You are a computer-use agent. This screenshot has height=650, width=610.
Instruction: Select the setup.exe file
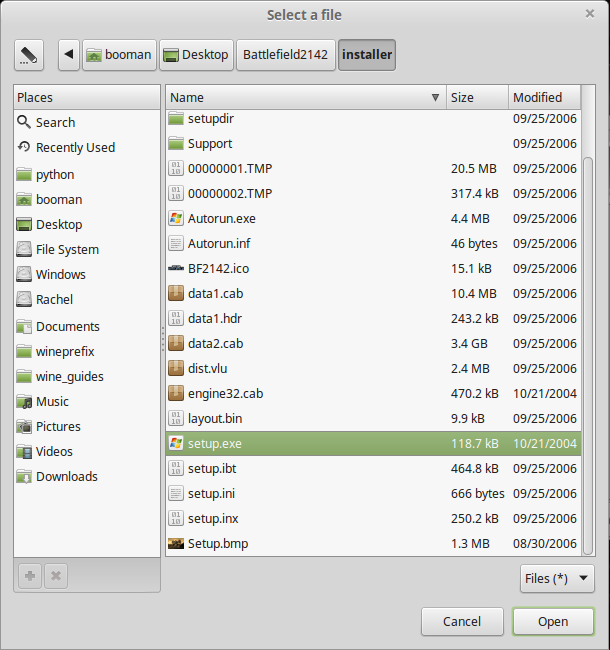373,444
